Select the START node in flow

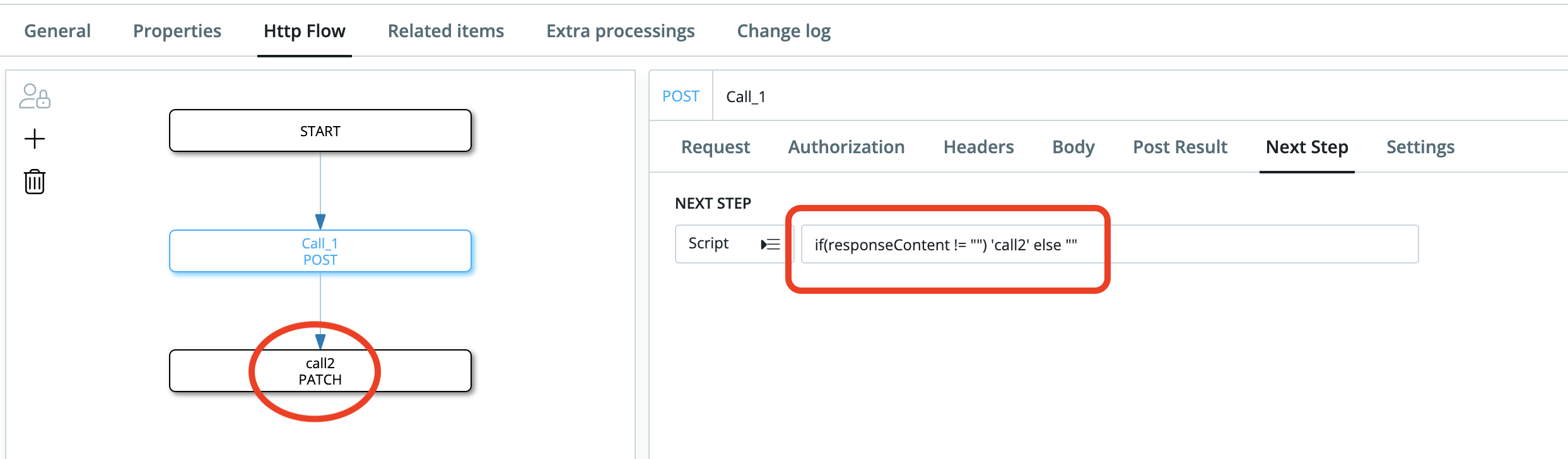pyautogui.click(x=320, y=131)
